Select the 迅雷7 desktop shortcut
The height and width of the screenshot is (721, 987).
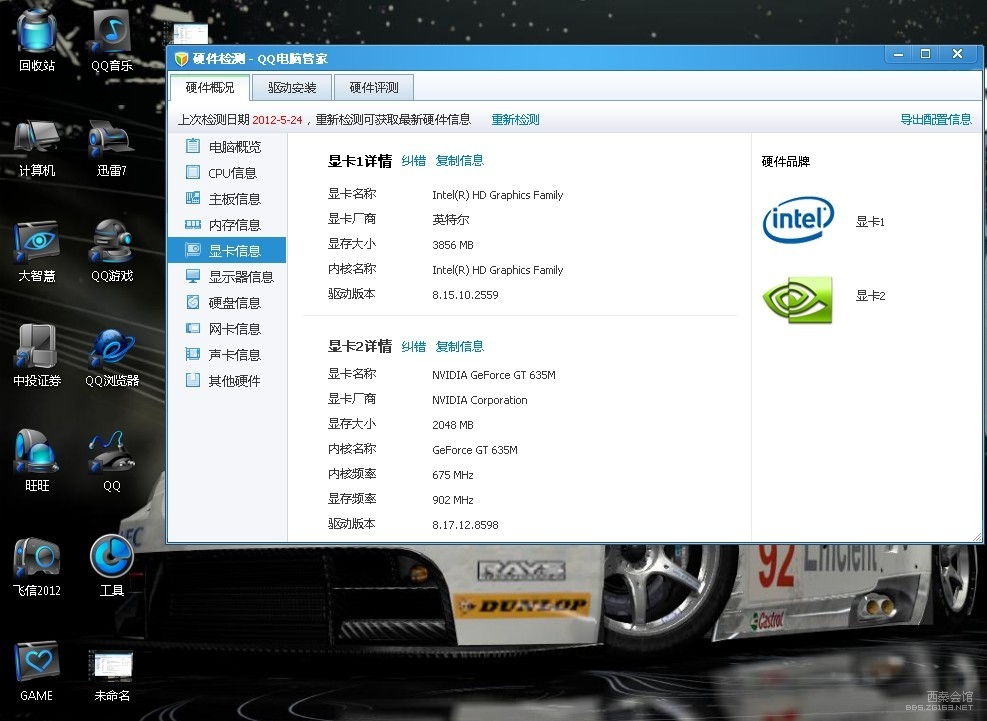pyautogui.click(x=112, y=147)
